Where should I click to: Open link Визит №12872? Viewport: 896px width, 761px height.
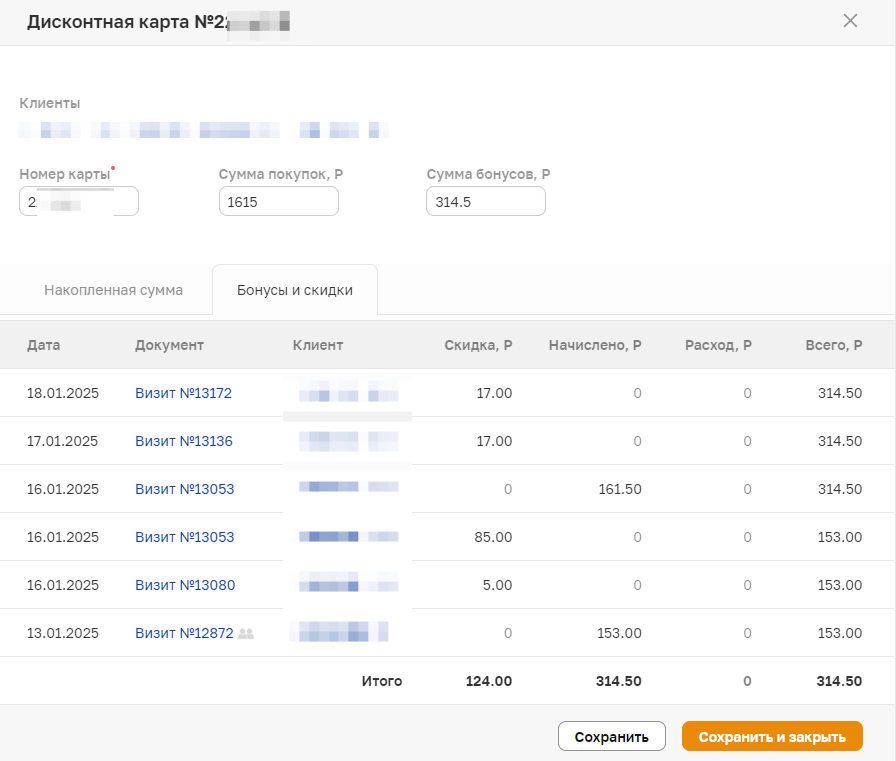[184, 633]
